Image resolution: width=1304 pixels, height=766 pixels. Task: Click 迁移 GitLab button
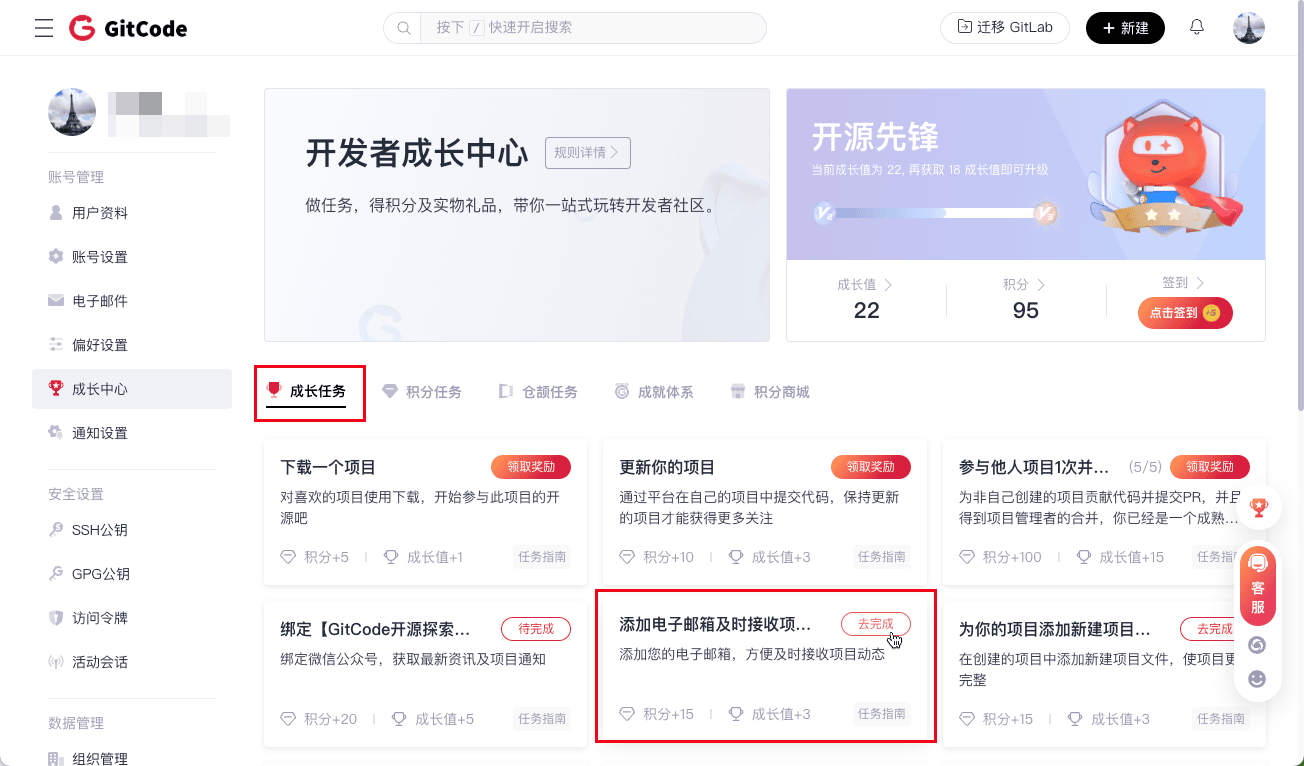point(1004,28)
